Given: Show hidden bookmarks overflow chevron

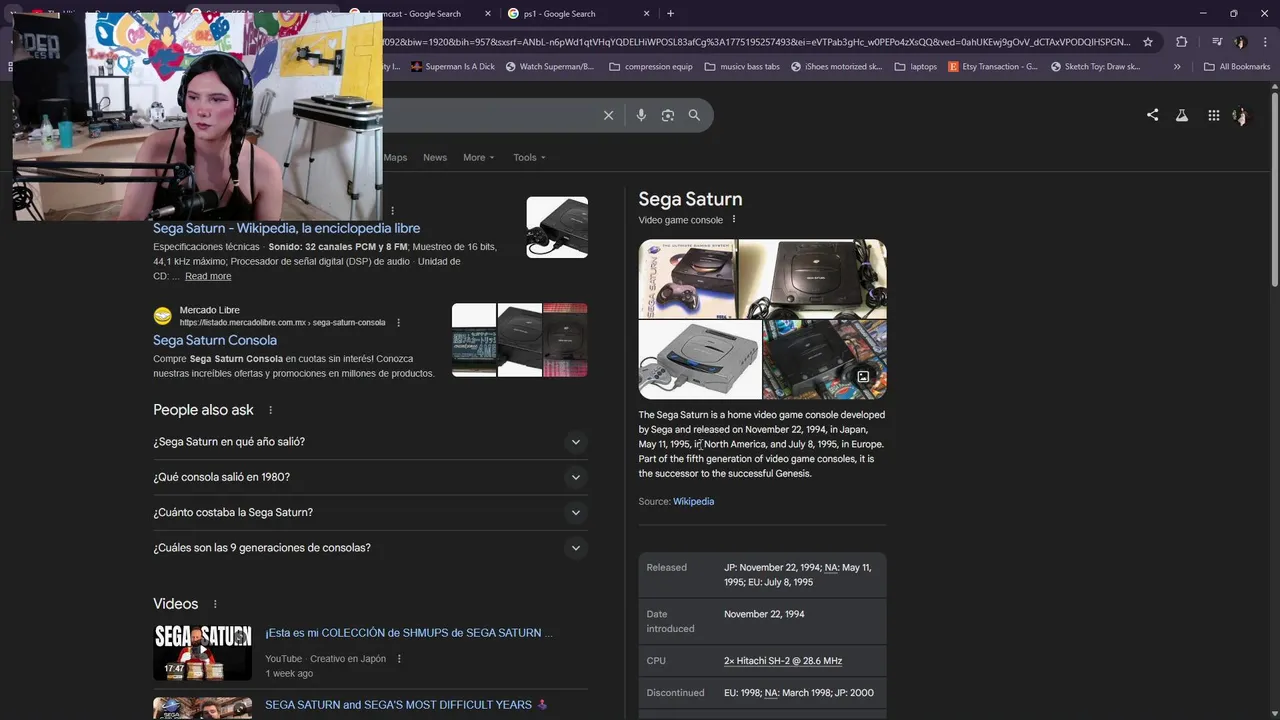Looking at the screenshot, I should 1177,67.
